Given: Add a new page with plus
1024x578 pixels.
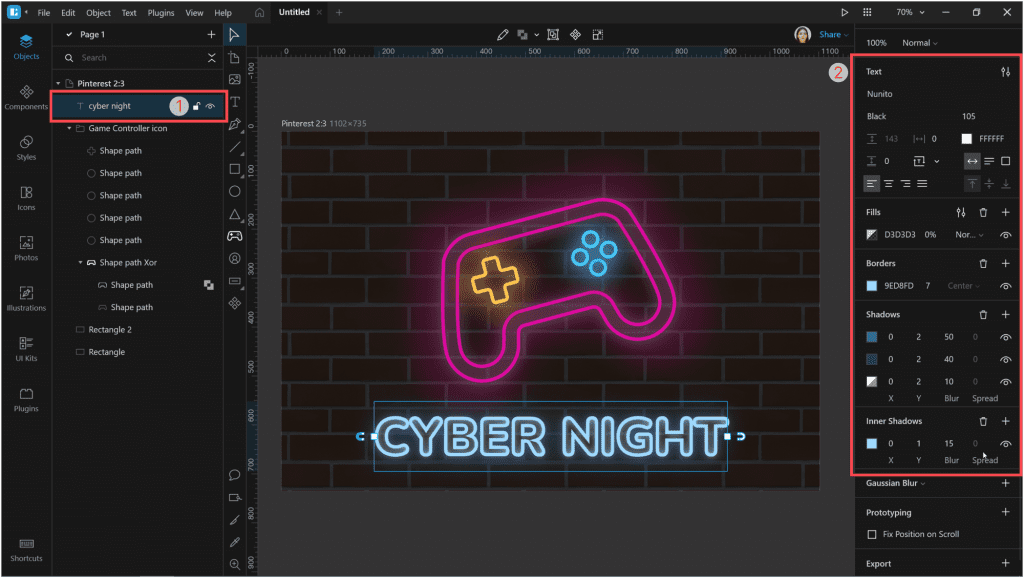Looking at the screenshot, I should click(x=211, y=35).
